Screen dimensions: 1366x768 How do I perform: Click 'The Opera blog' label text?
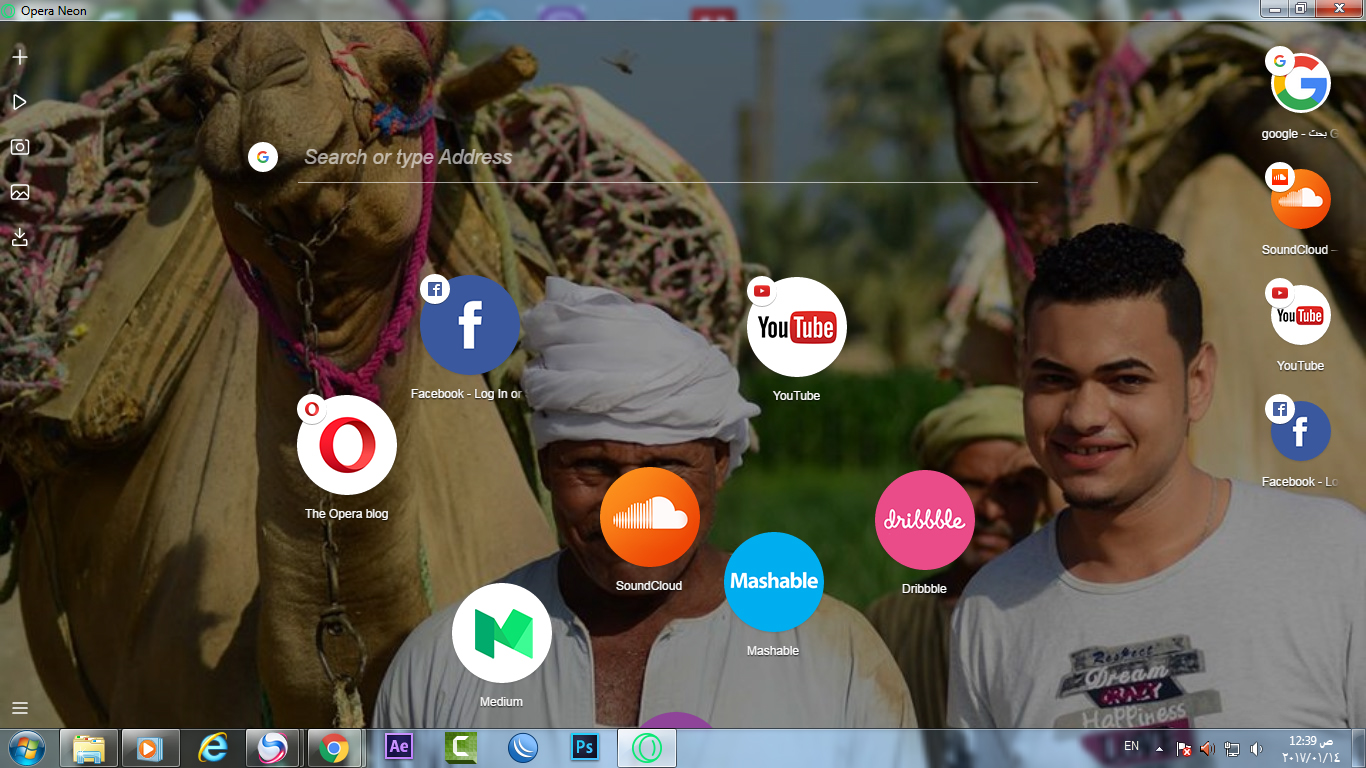tap(346, 514)
